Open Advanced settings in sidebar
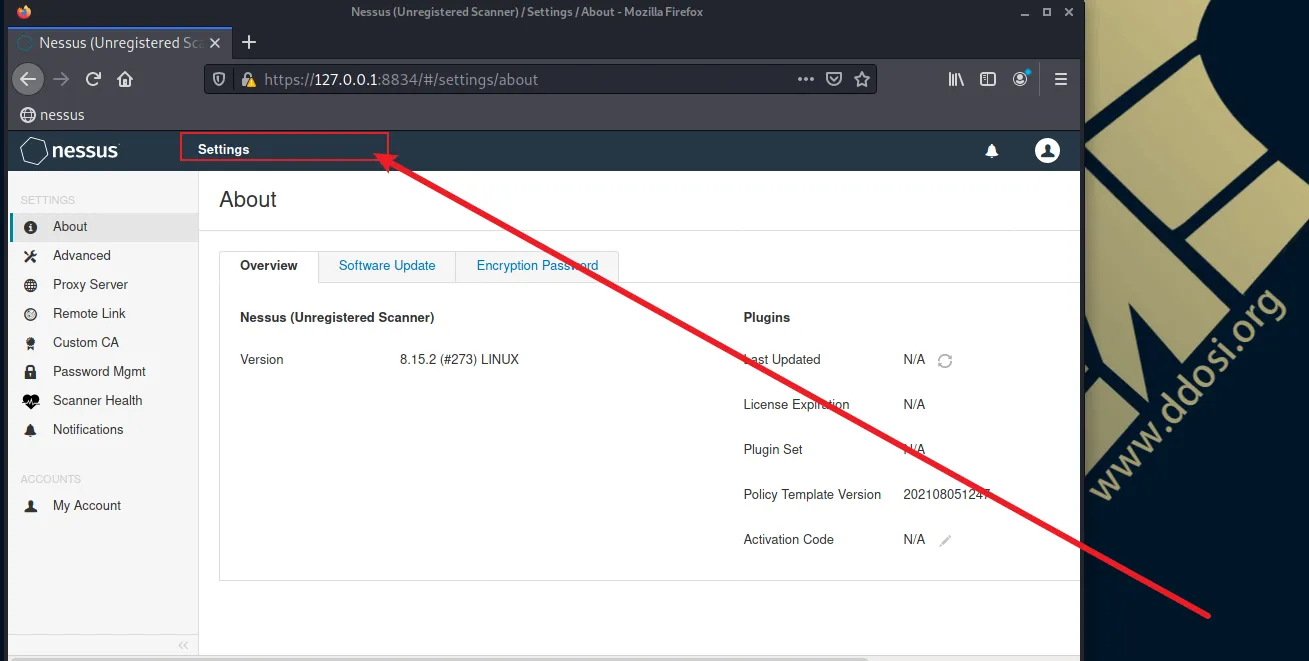 coord(81,256)
